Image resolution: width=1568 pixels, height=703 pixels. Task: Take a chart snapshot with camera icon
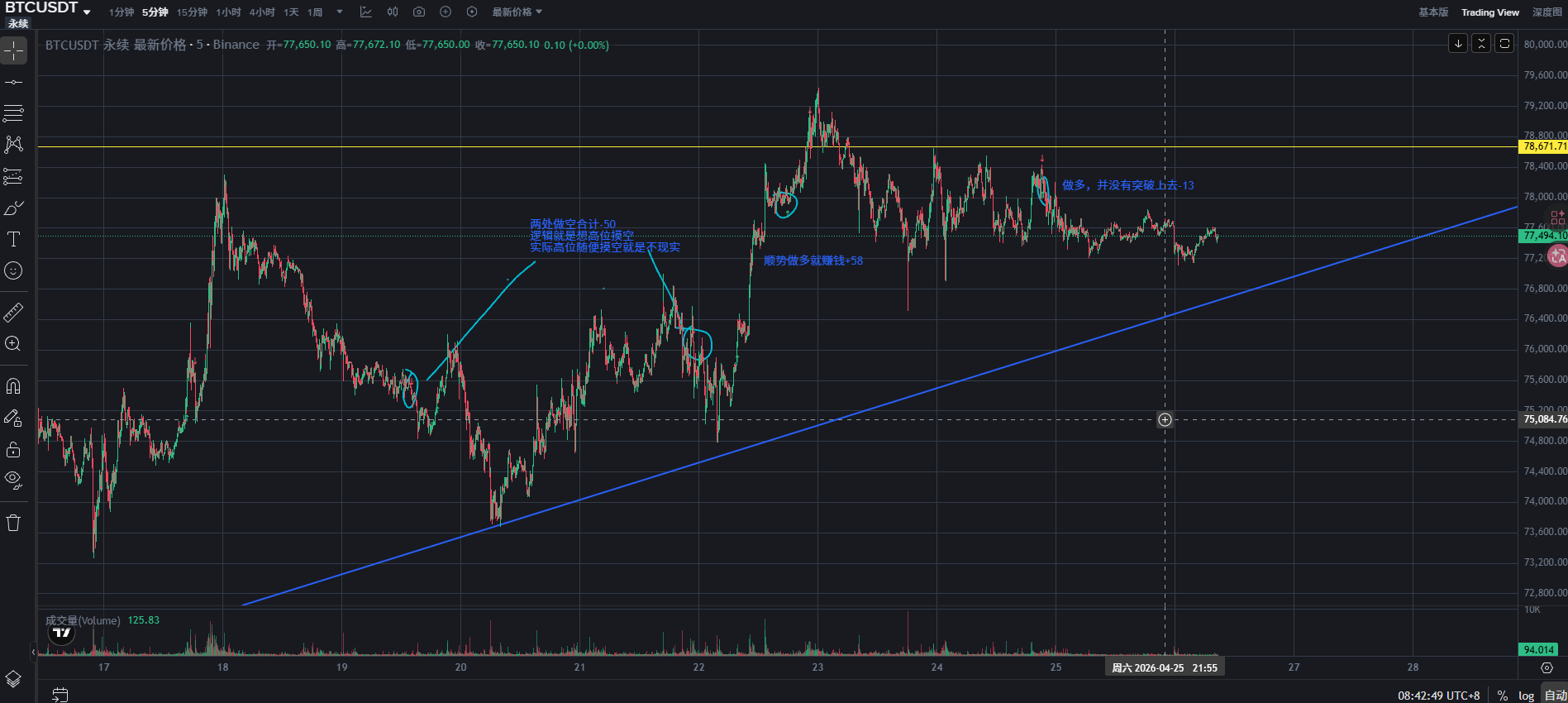[419, 12]
